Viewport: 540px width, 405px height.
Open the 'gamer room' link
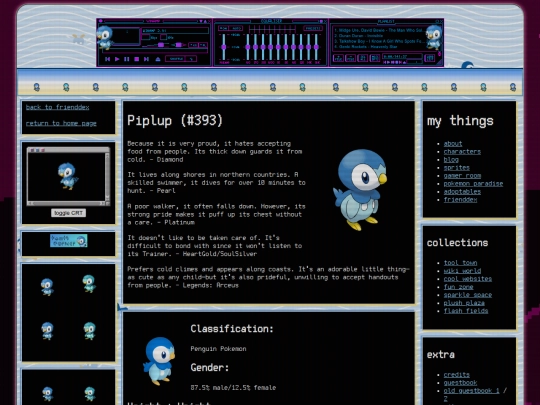(462, 176)
